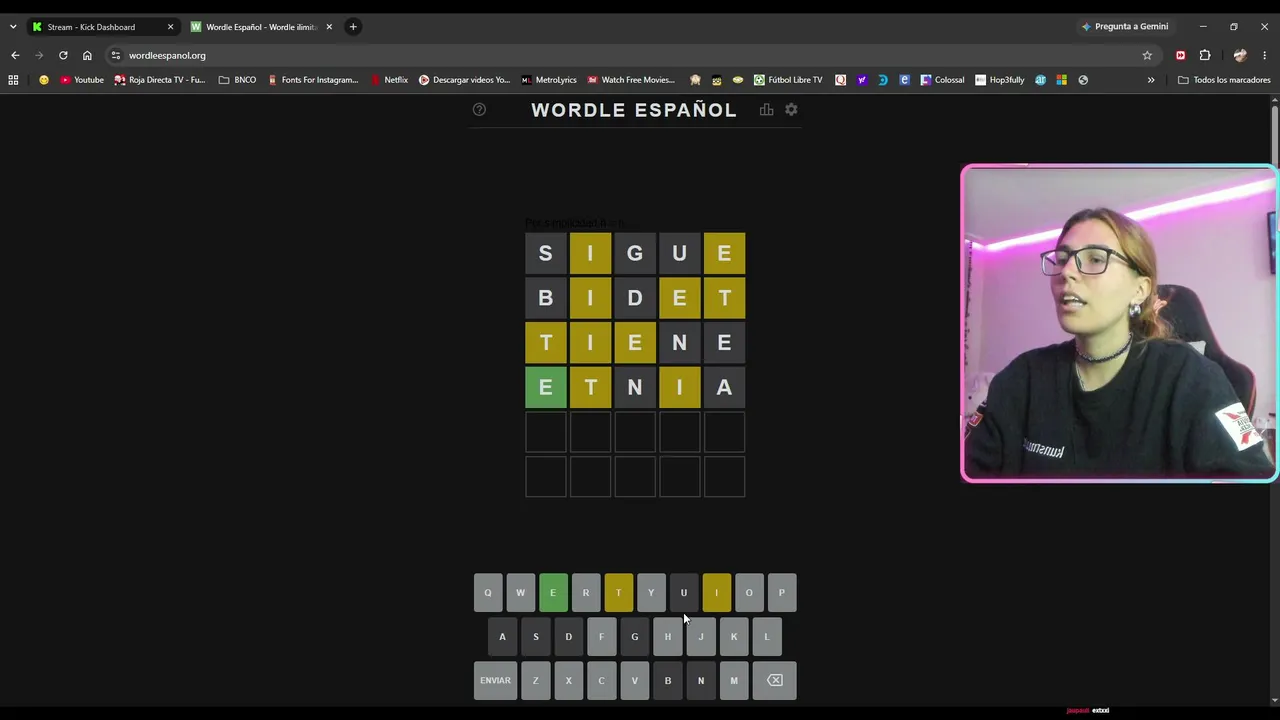
Task: Open the Descargar videos bookmark
Action: [x=464, y=80]
